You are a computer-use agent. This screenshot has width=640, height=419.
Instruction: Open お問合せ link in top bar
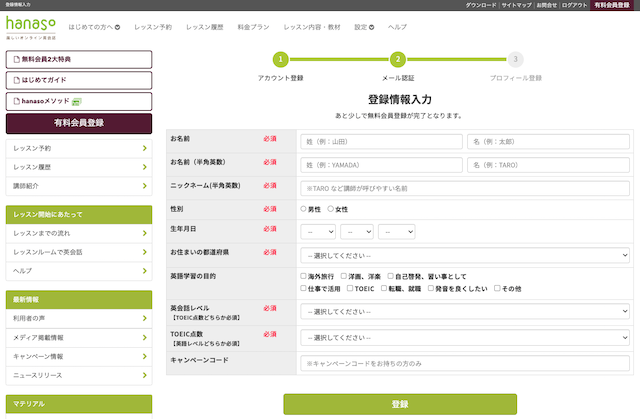tap(547, 5)
